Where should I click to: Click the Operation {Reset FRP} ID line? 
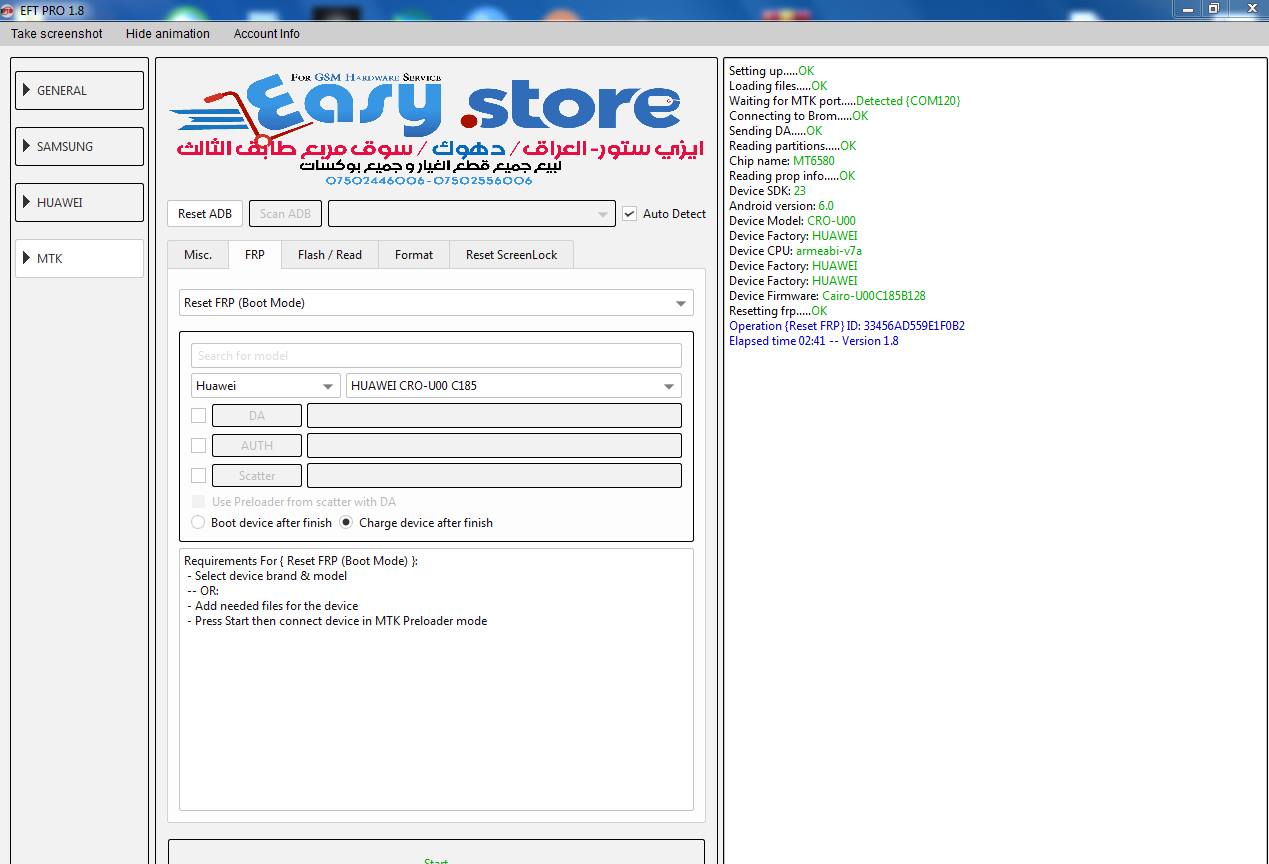click(847, 326)
